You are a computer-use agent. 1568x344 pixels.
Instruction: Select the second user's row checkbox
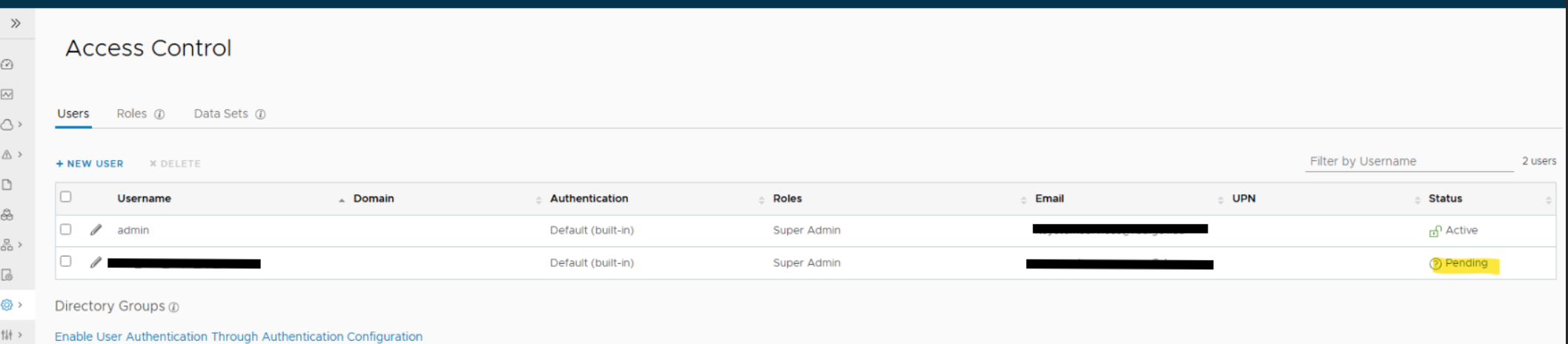coord(66,261)
